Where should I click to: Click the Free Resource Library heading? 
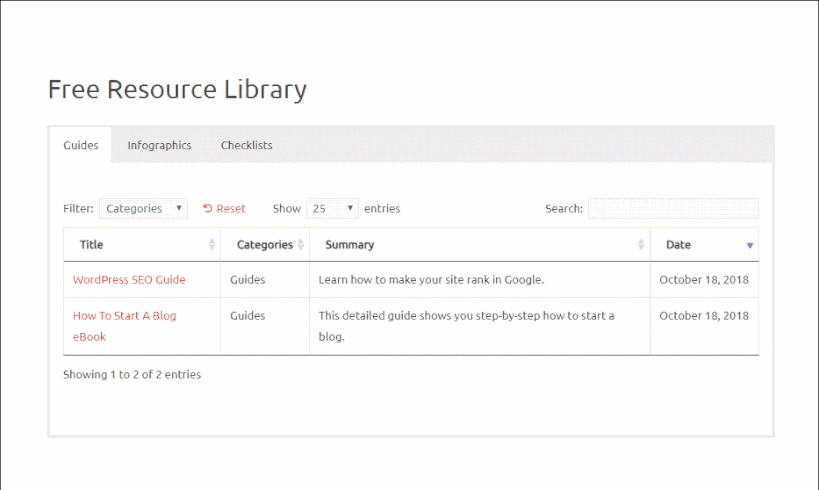(x=177, y=89)
